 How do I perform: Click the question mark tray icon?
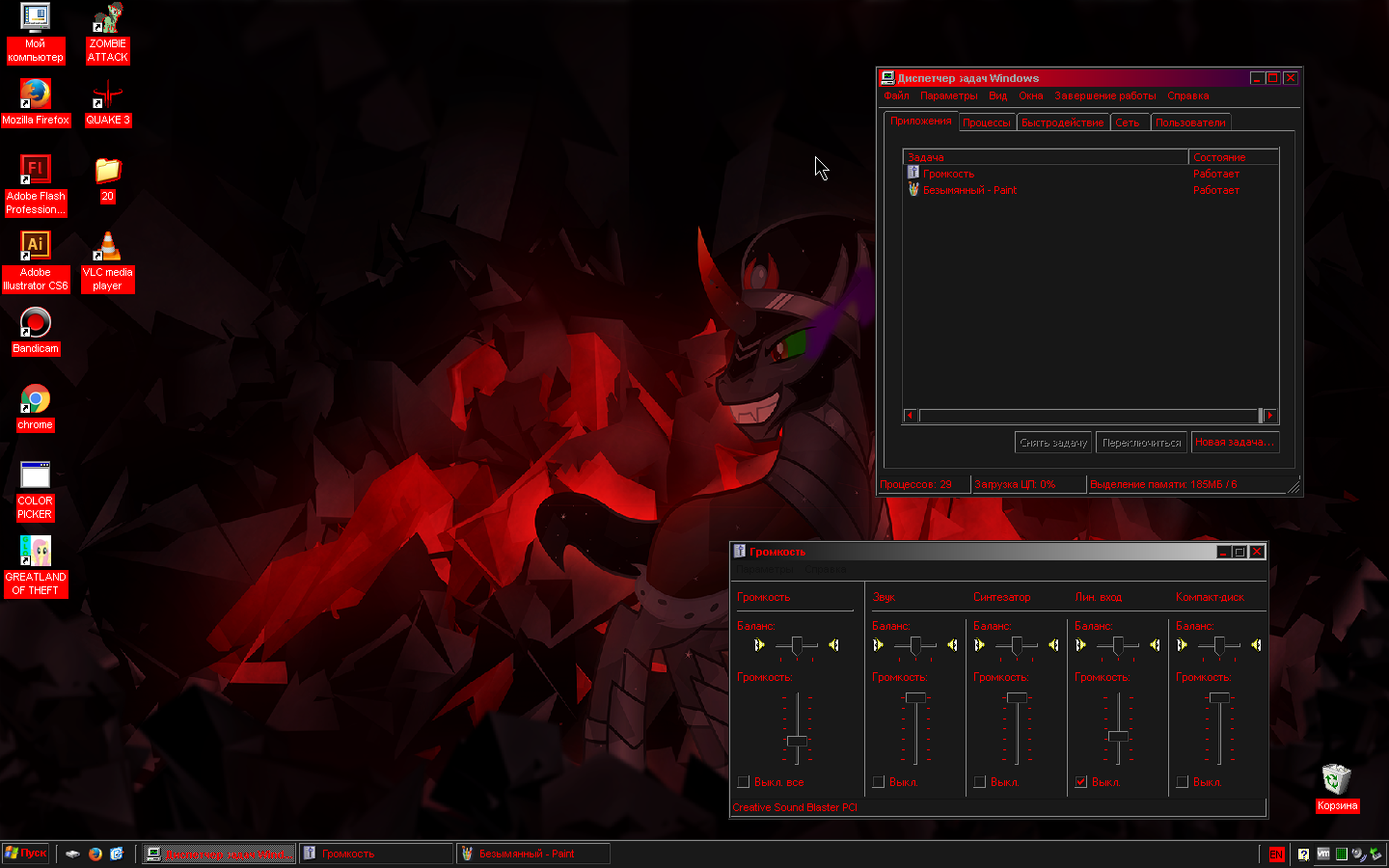[1303, 854]
